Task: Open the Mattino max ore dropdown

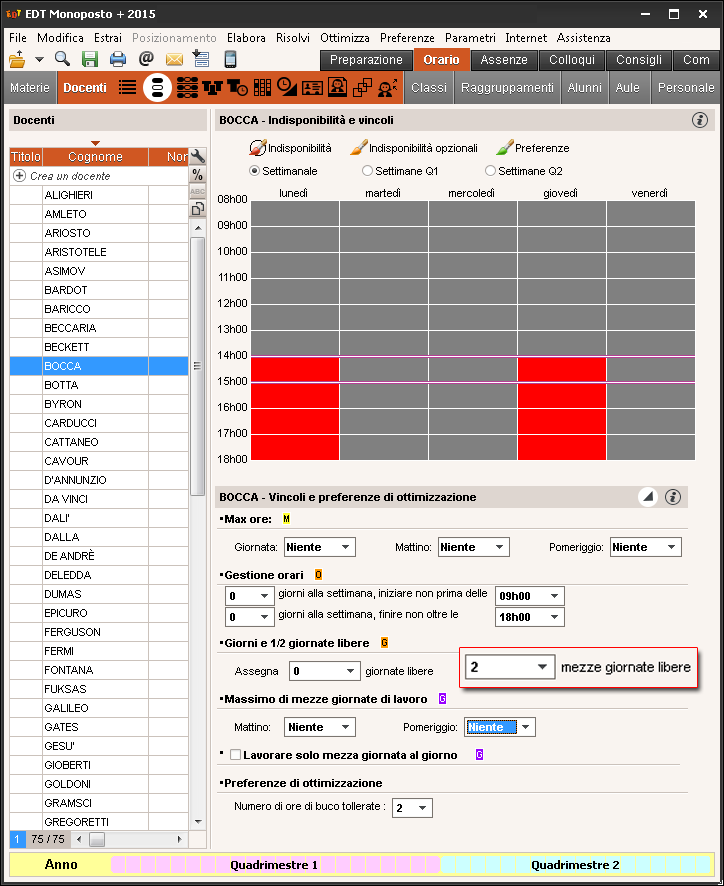Action: point(474,547)
